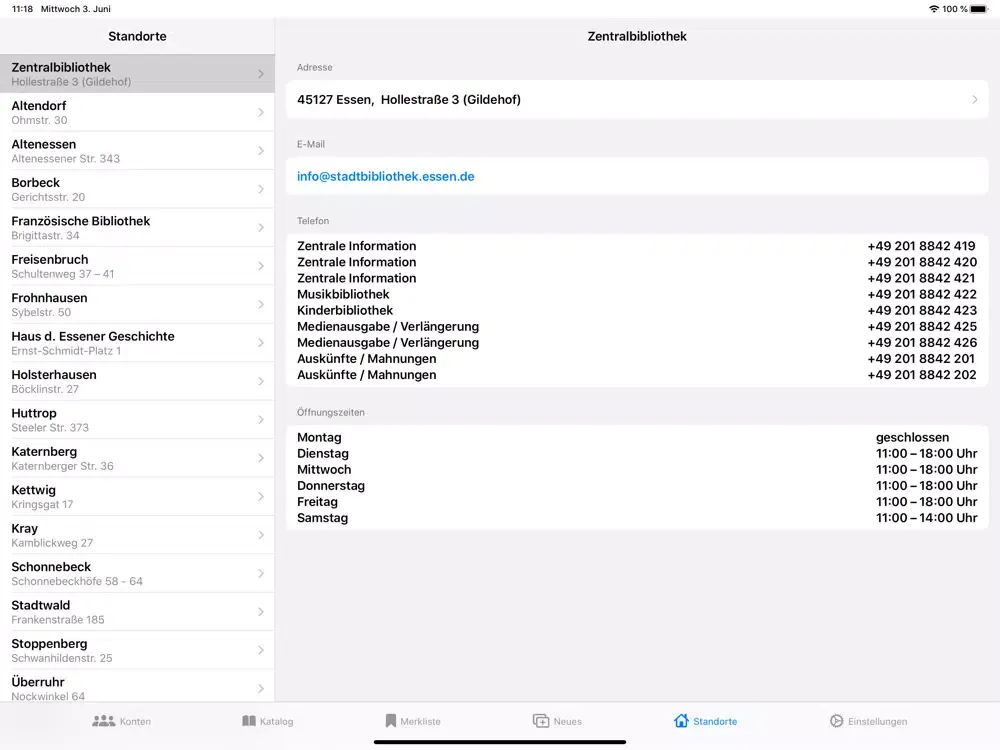Select Huttrop, Steeler Str. 373
Screen dimensions: 1000x750
pyautogui.click(x=137, y=420)
